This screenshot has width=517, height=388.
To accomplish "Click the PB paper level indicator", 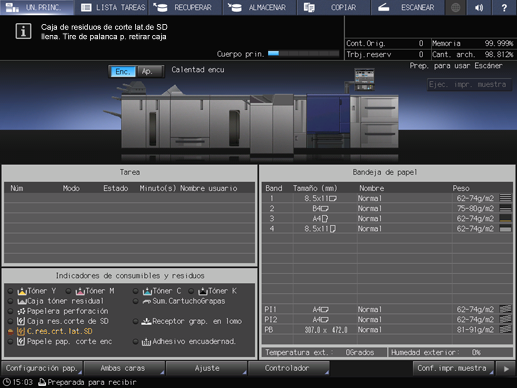I will [x=505, y=329].
